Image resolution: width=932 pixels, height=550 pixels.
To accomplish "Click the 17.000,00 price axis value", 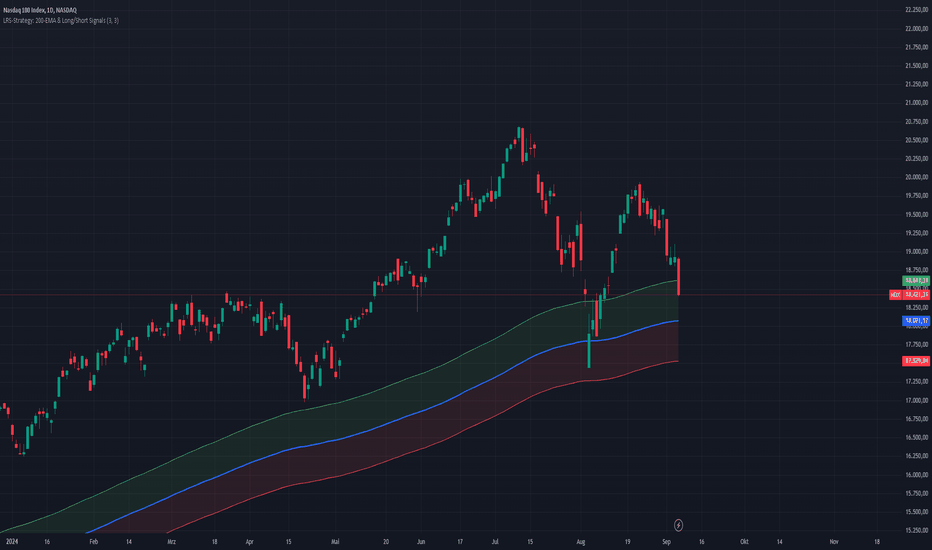I will pos(917,400).
